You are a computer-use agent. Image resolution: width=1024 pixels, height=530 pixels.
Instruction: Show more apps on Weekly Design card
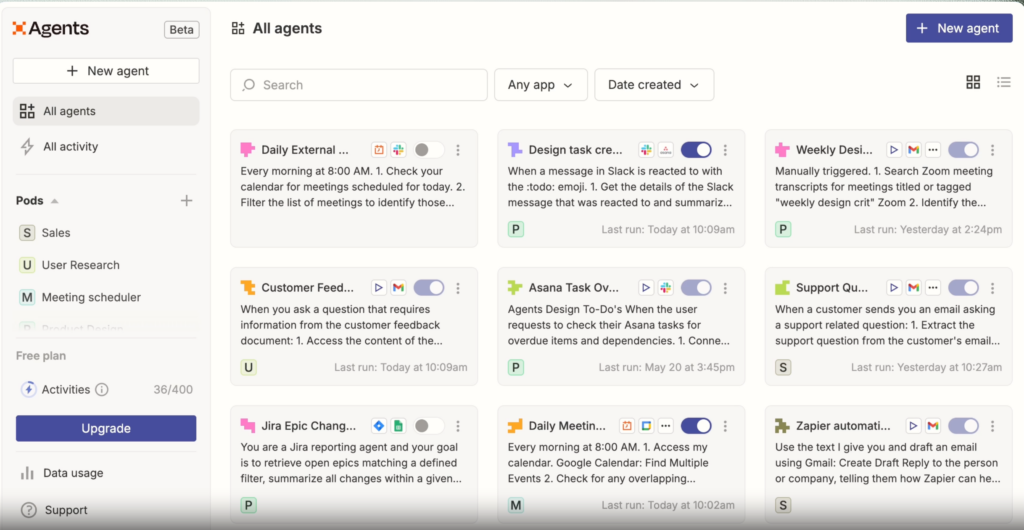point(933,150)
